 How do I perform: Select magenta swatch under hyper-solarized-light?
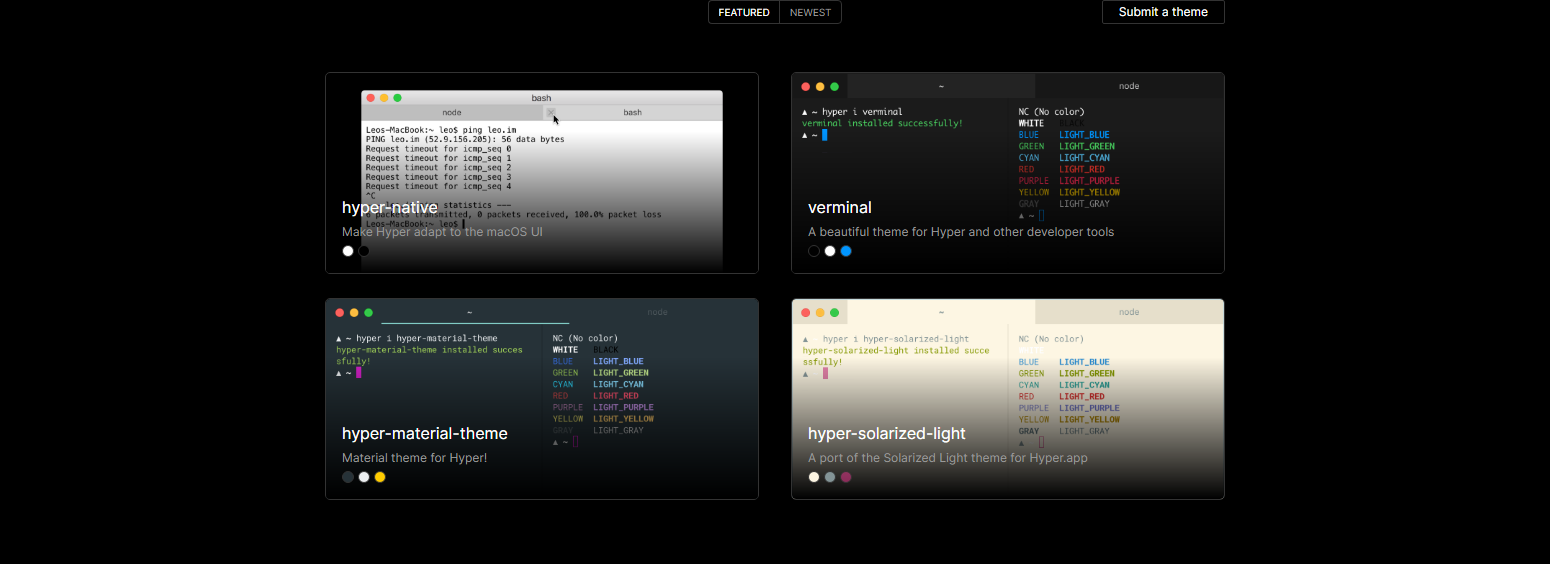tap(846, 477)
